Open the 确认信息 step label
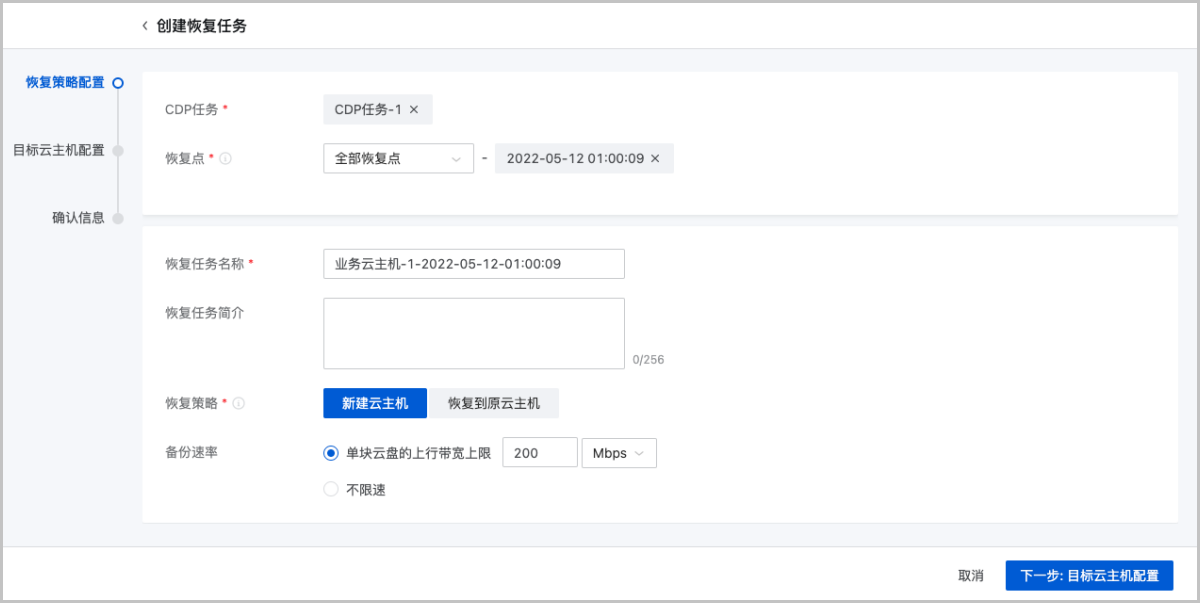1200x603 pixels. click(x=78, y=218)
